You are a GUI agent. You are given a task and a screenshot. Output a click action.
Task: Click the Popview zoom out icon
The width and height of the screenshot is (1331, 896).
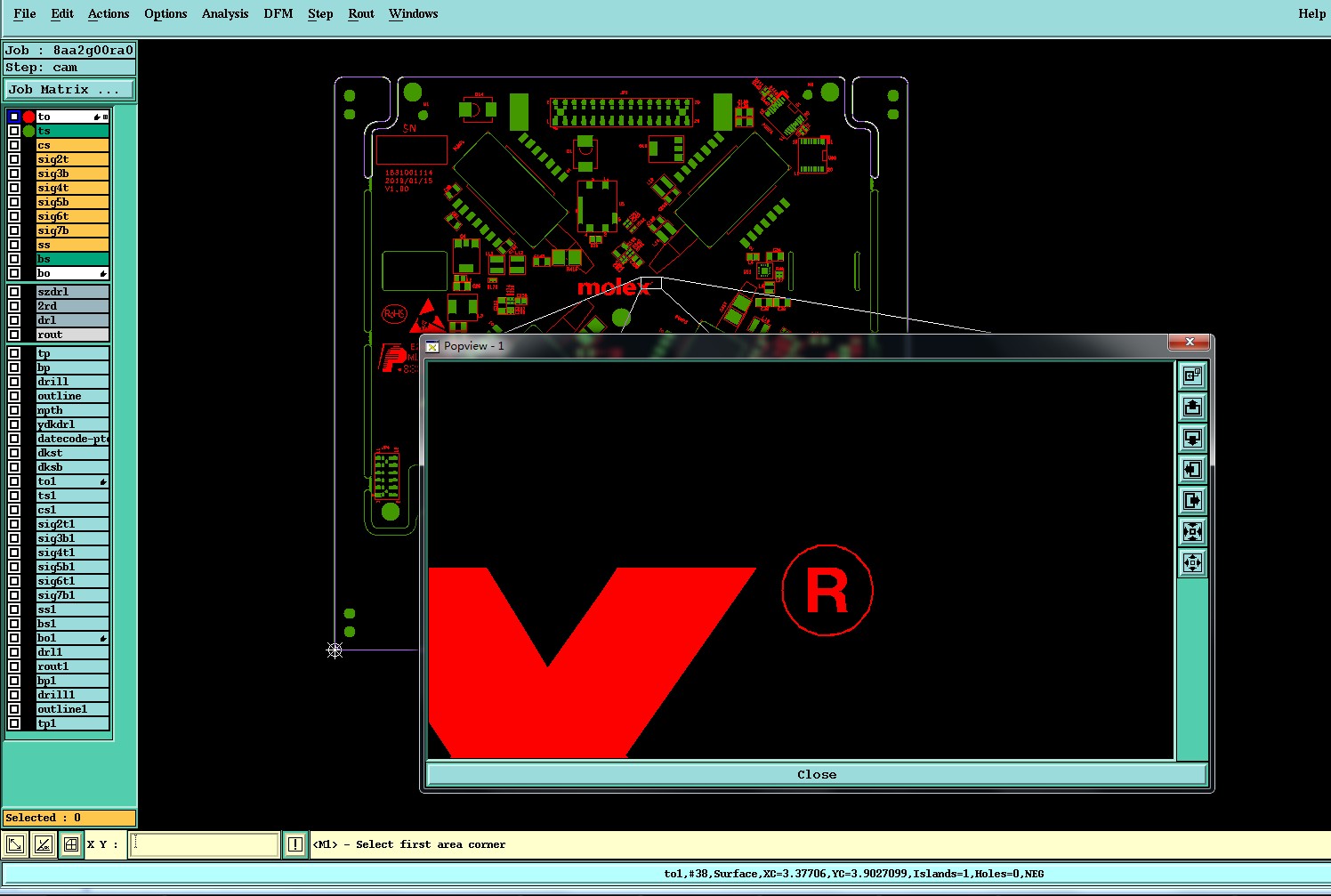pos(1192,563)
